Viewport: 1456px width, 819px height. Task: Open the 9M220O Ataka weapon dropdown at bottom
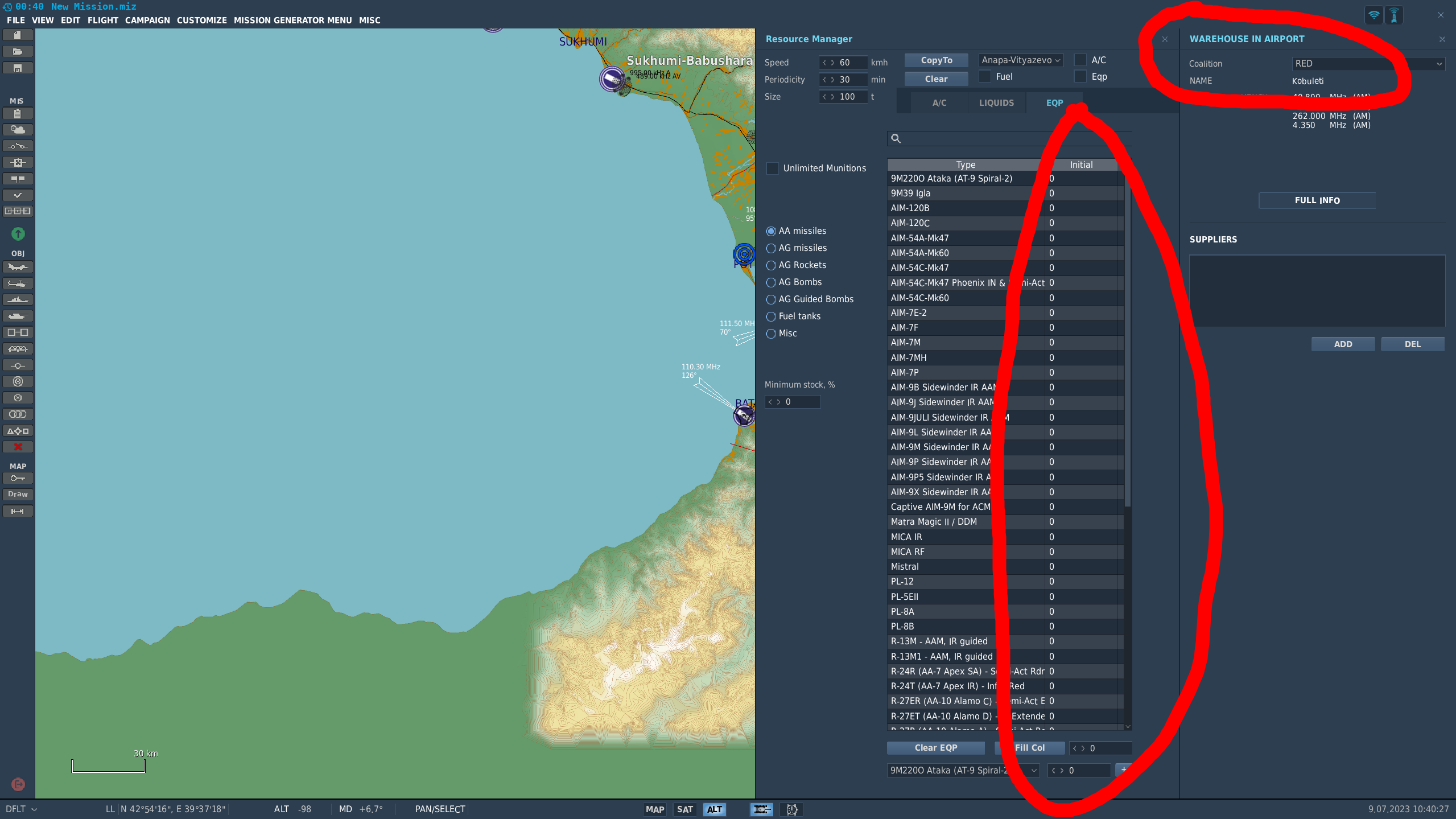(x=963, y=771)
